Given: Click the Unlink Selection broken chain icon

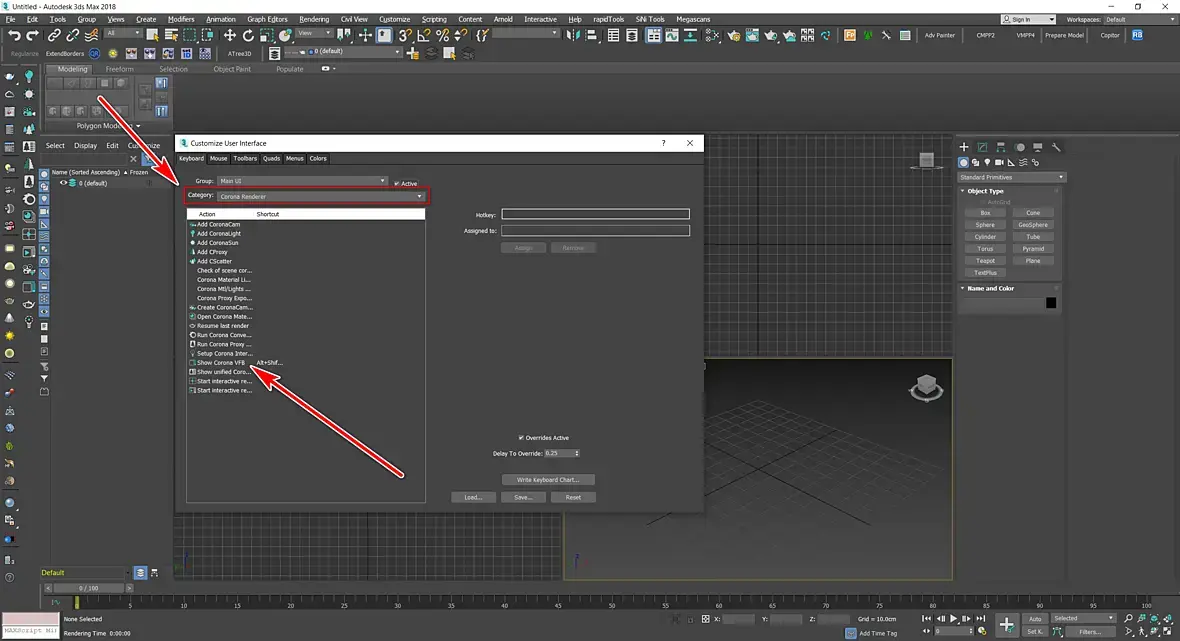Looking at the screenshot, I should pos(73,35).
